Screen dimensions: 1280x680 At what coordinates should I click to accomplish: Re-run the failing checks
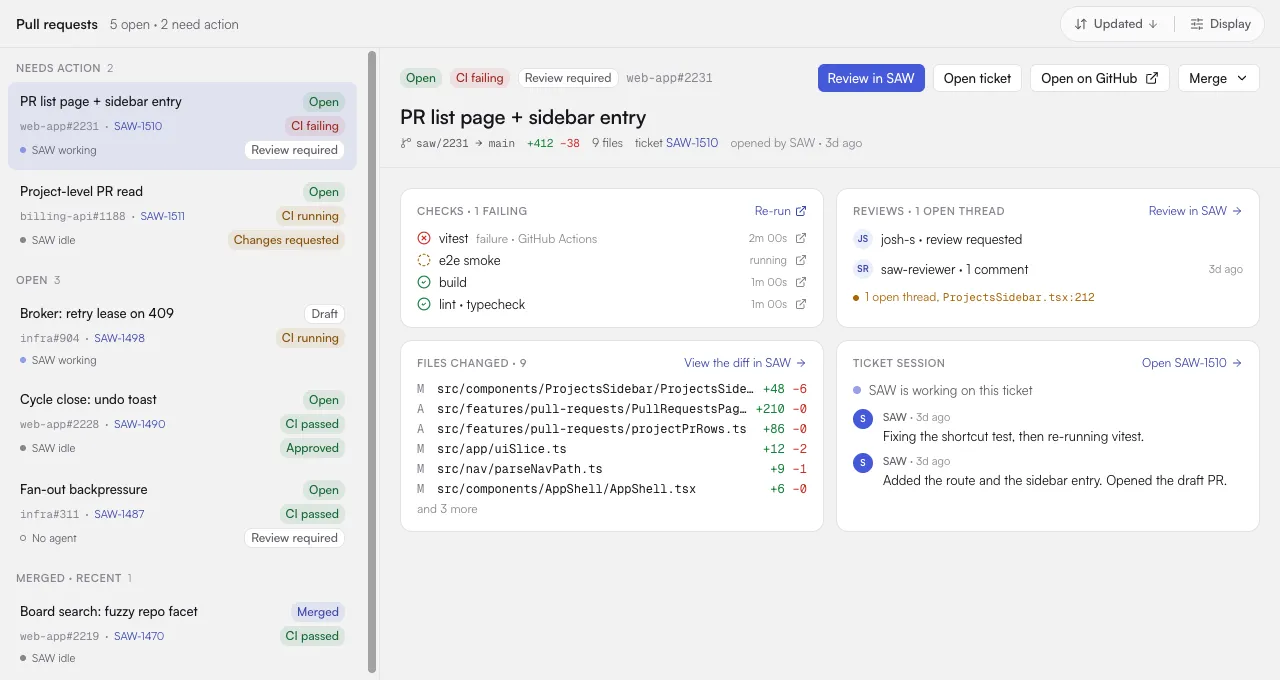click(x=780, y=211)
